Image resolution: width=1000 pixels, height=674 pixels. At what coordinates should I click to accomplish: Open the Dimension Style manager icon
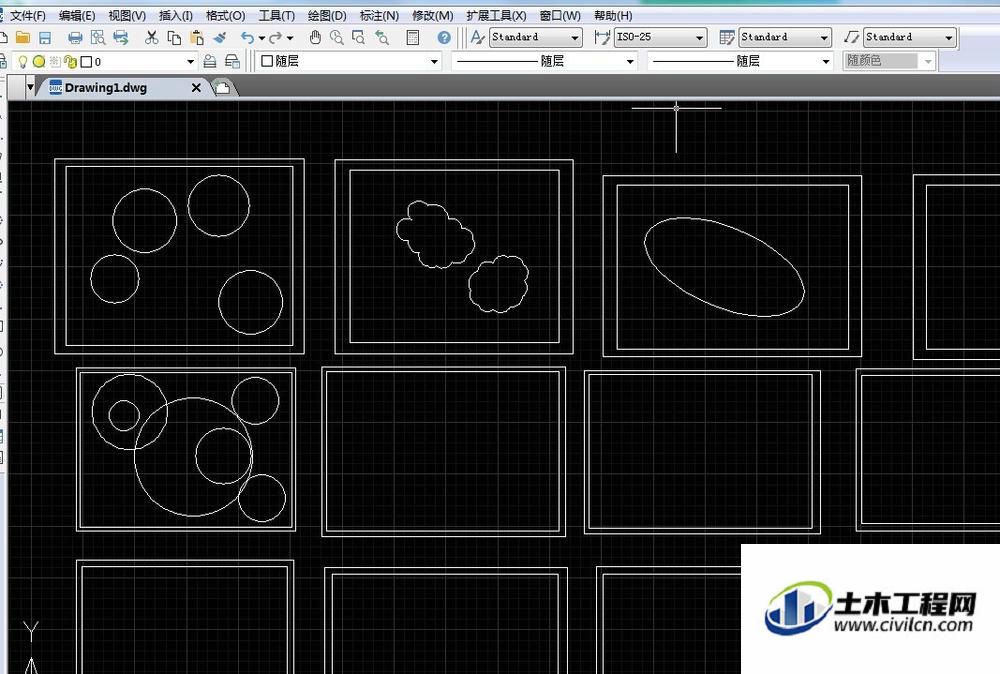tap(601, 38)
